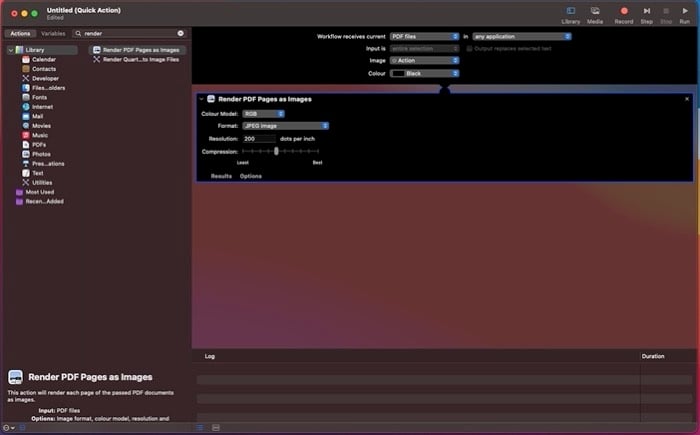
Task: Run the workflow
Action: (x=685, y=11)
